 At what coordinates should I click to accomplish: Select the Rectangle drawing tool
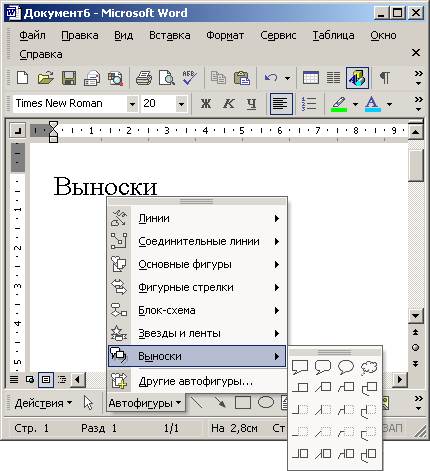[243, 403]
